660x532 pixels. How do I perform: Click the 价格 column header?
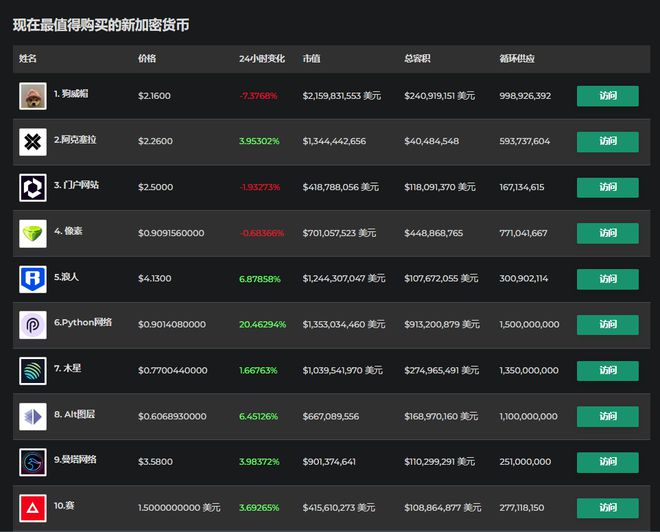coord(147,59)
